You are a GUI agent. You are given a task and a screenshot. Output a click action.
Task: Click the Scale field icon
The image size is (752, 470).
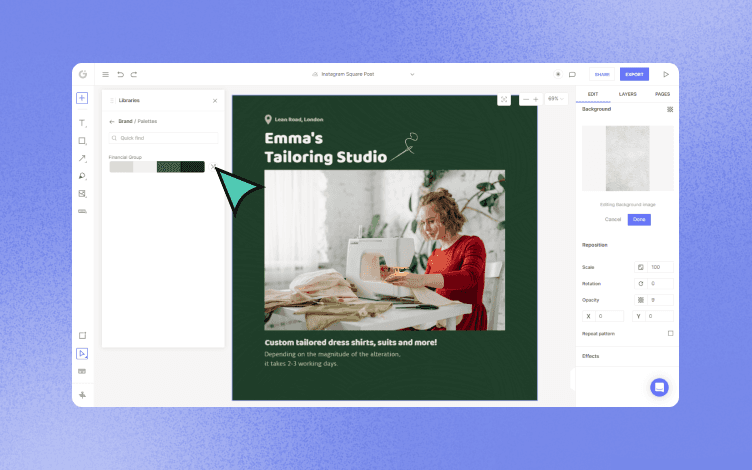[641, 267]
